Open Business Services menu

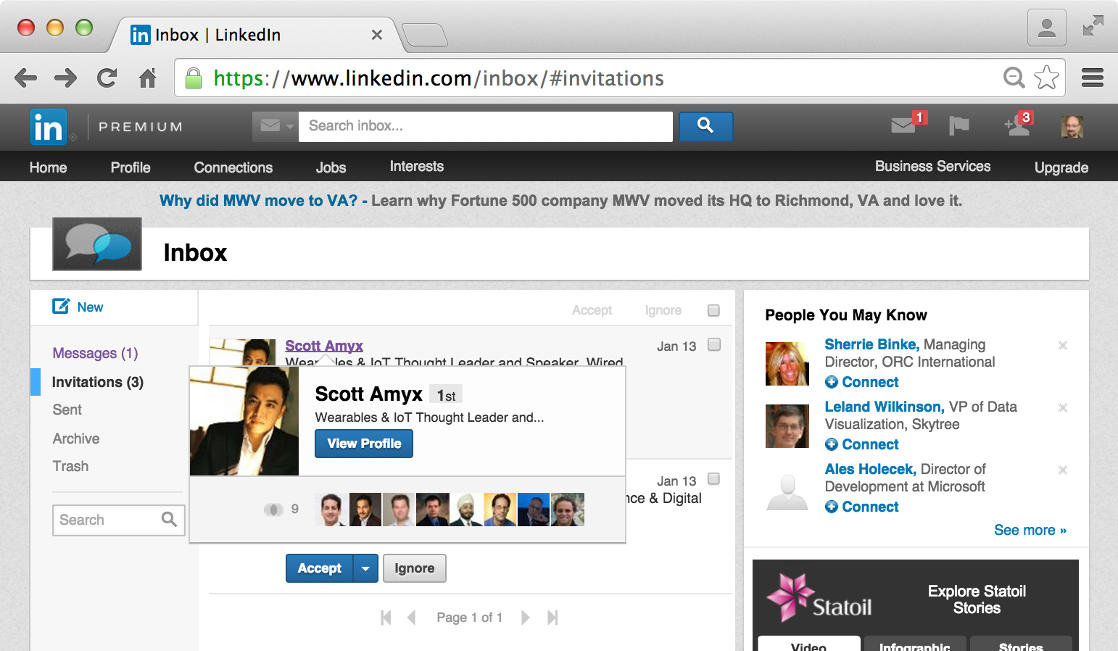933,166
